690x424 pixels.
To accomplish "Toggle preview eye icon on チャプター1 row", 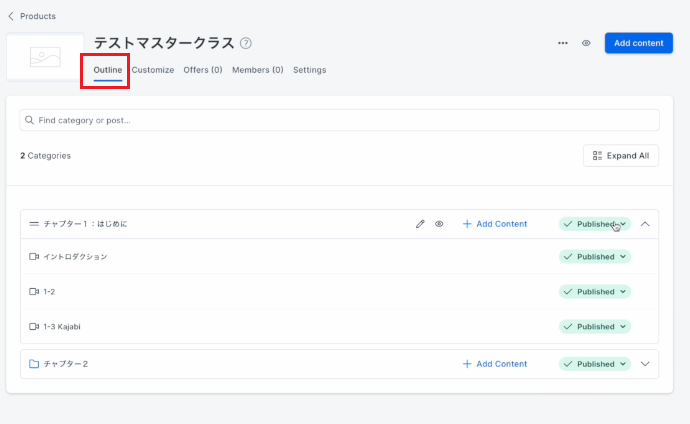I will tap(439, 224).
